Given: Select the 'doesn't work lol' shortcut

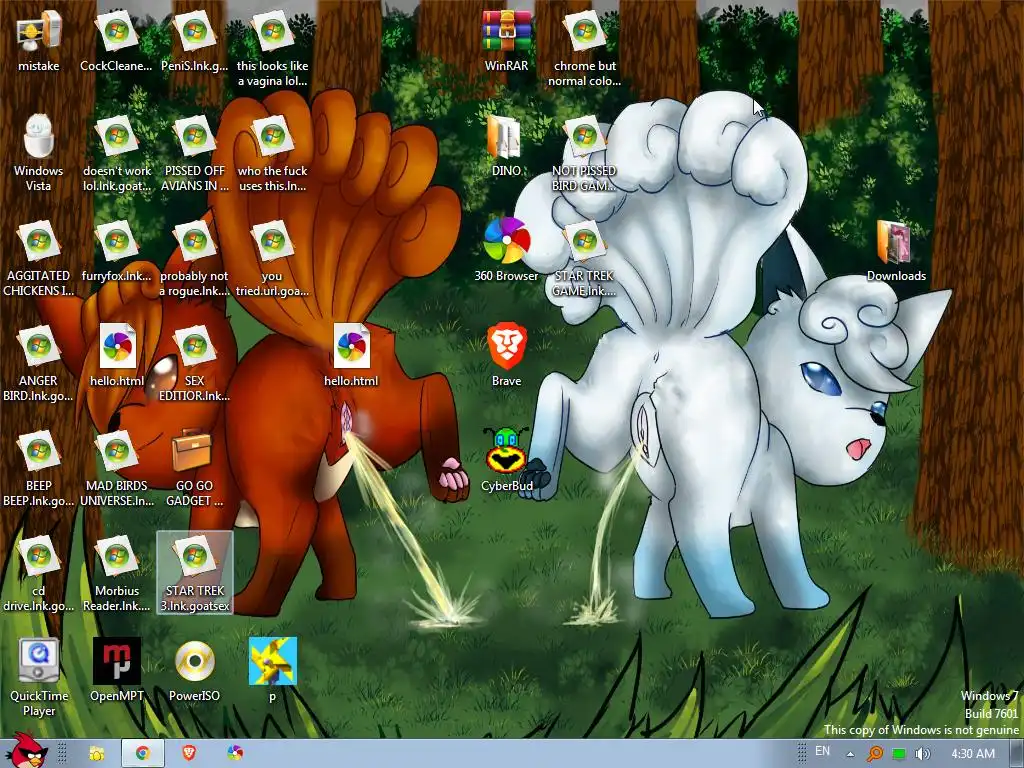Looking at the screenshot, I should pos(117,153).
